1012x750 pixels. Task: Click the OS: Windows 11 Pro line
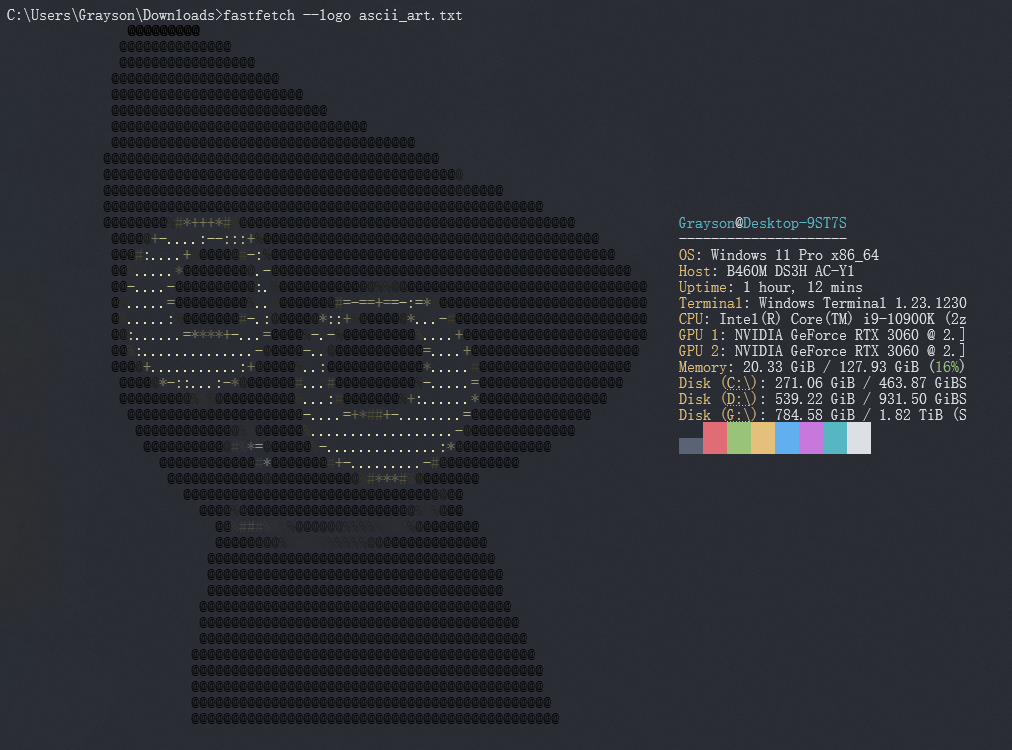pos(778,255)
